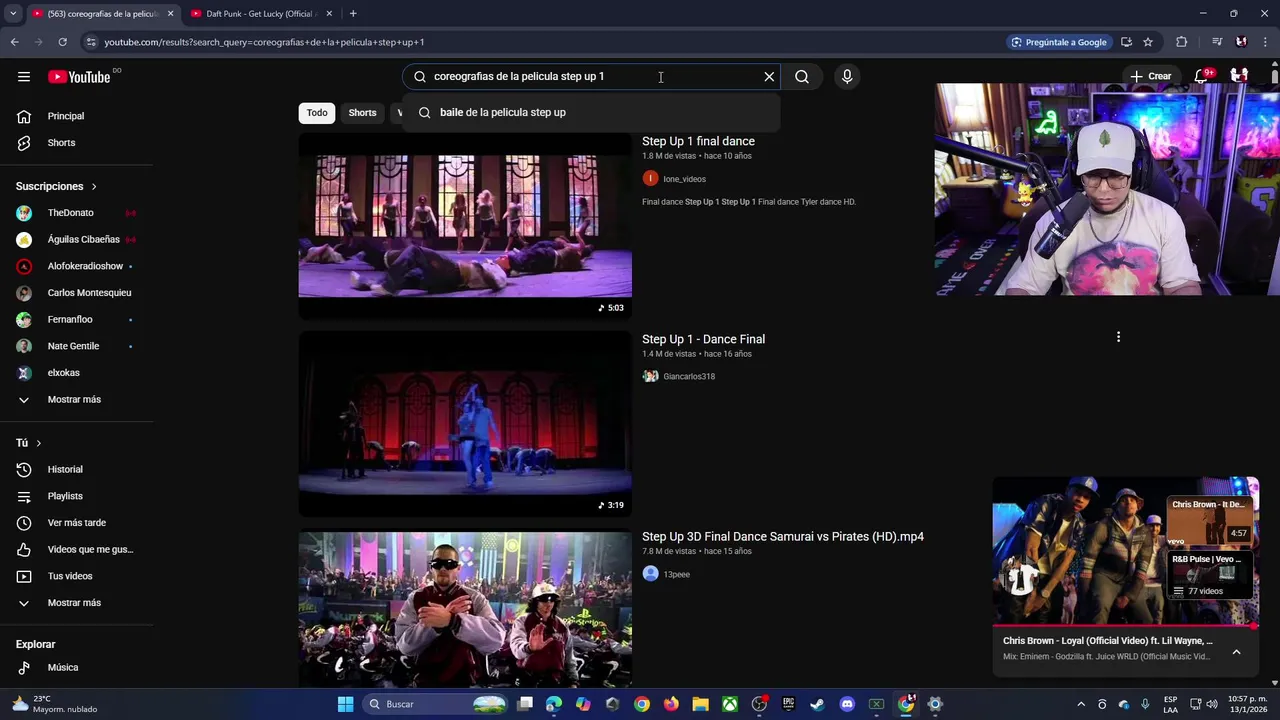The image size is (1280, 720).
Task: Clear the search box with the X icon
Action: 769,77
